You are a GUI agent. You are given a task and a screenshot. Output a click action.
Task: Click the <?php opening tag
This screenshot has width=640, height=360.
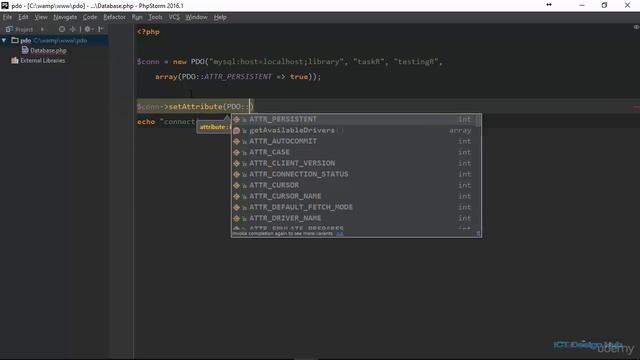148,32
